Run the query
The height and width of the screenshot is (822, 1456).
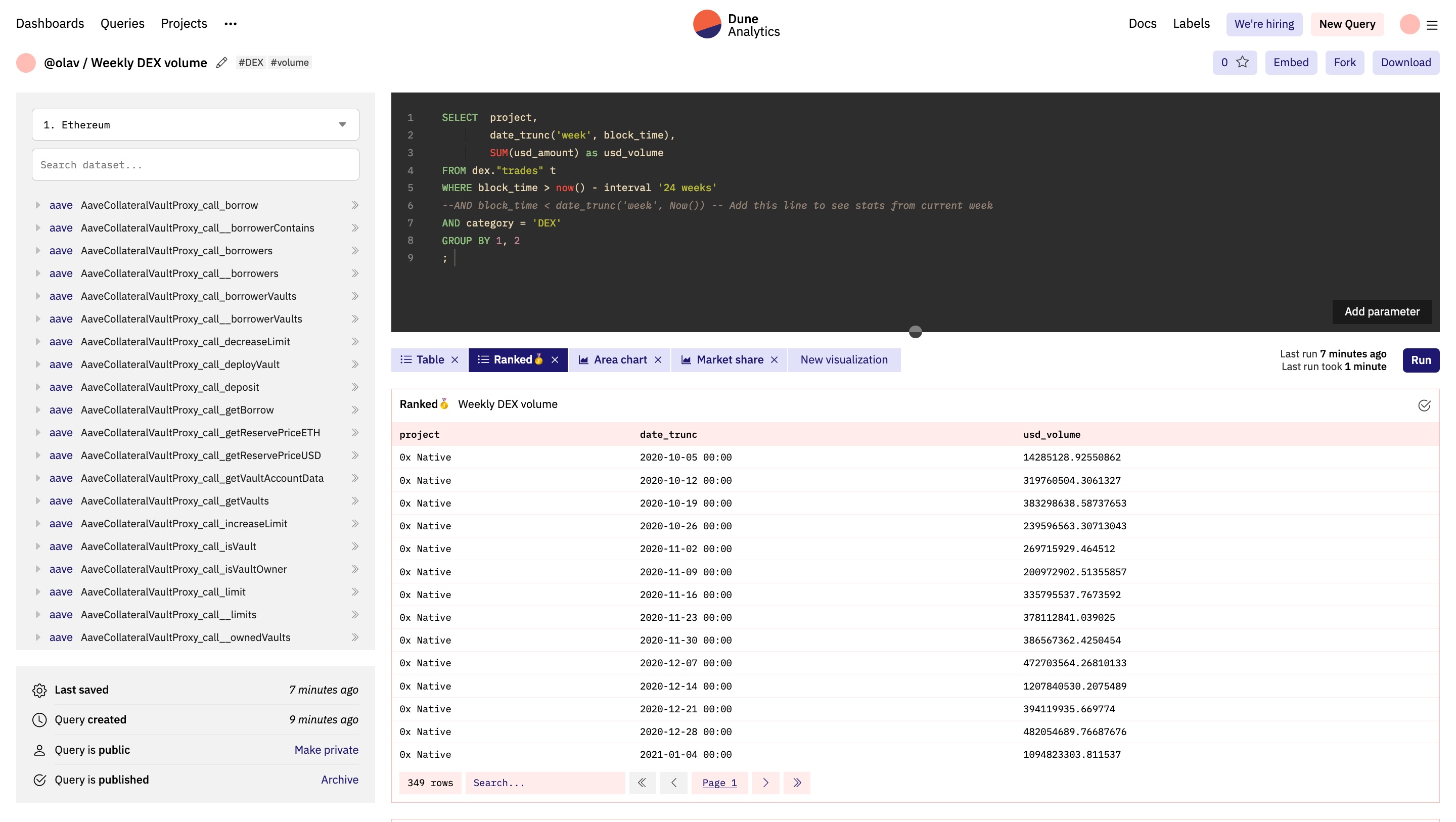1421,360
